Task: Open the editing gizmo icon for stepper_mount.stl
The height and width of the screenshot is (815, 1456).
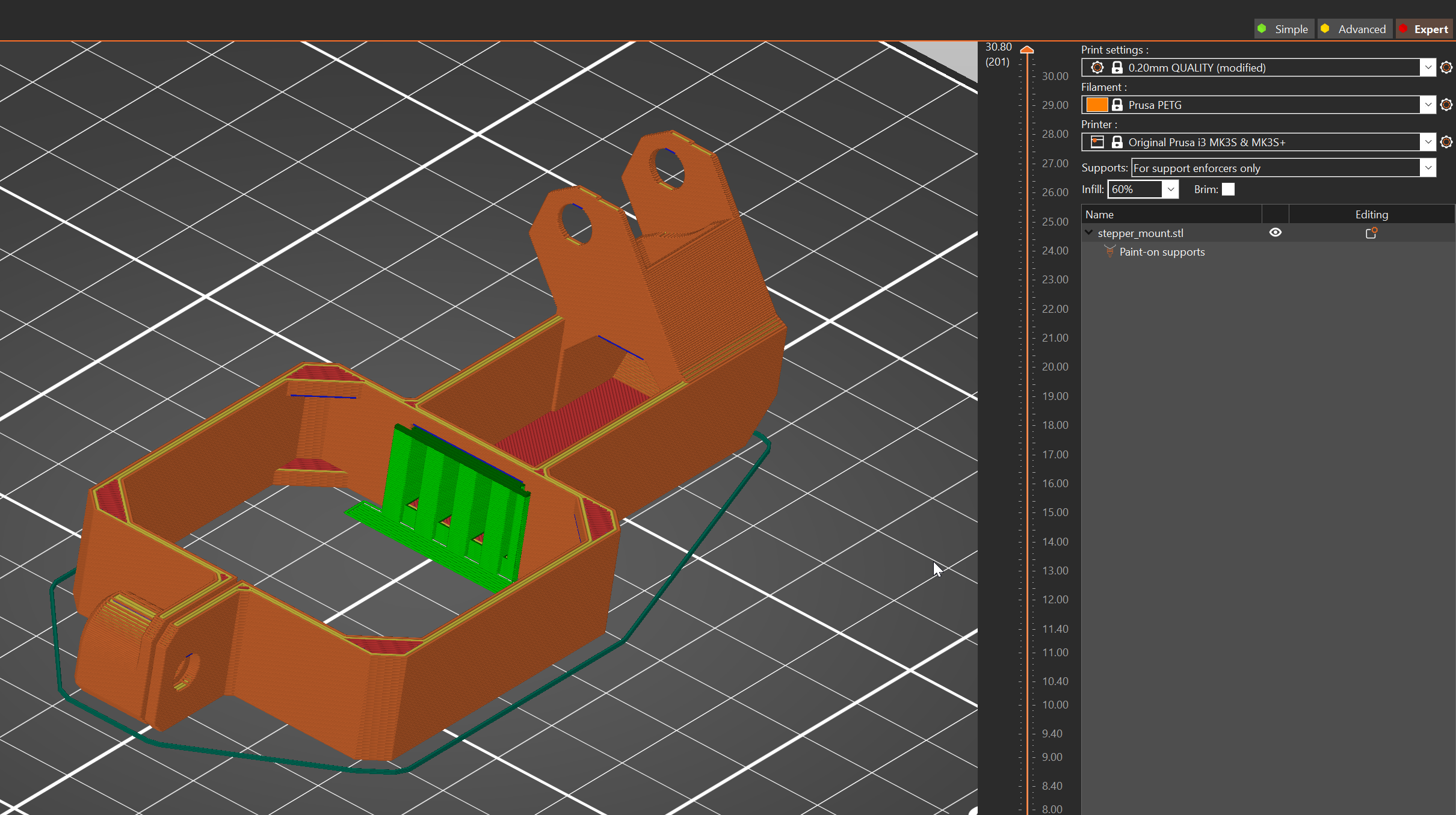Action: pyautogui.click(x=1372, y=233)
